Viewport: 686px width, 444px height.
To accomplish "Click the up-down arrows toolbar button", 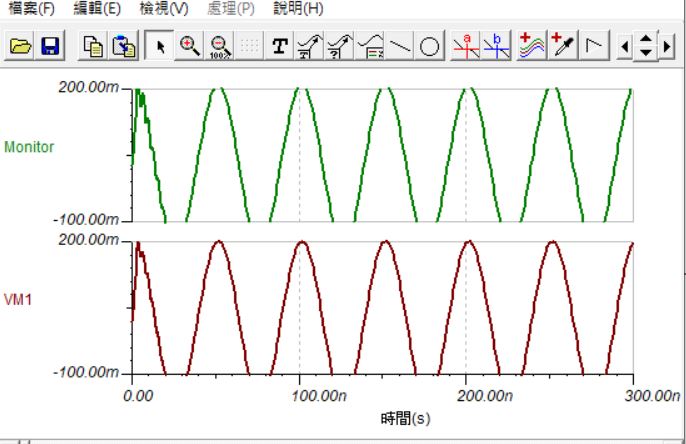I will [646, 46].
